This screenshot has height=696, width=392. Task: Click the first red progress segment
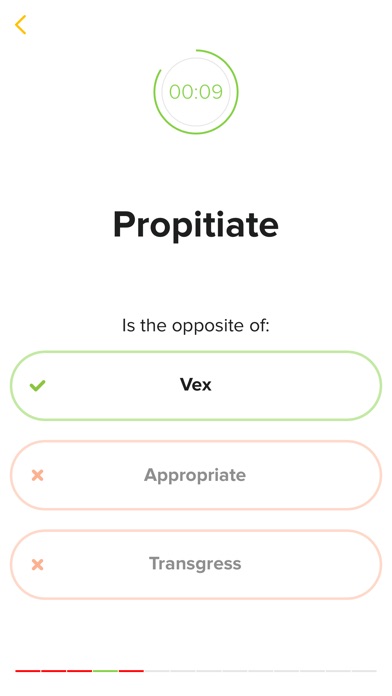point(28,671)
